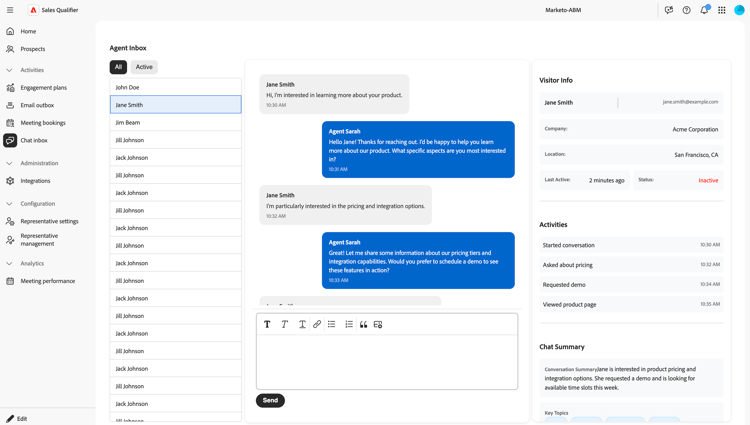Click the Adobe logo icon
750x425 pixels.
pyautogui.click(x=33, y=10)
